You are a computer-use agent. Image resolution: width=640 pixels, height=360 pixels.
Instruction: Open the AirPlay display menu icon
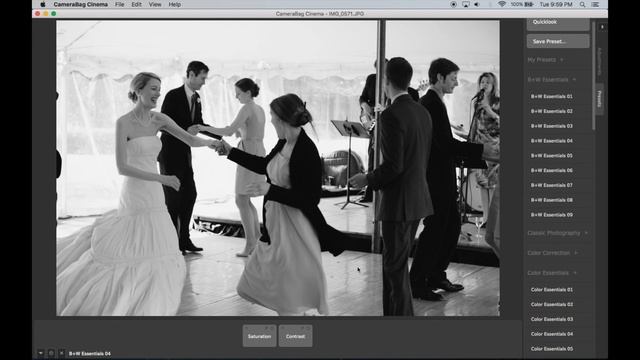[x=466, y=4]
